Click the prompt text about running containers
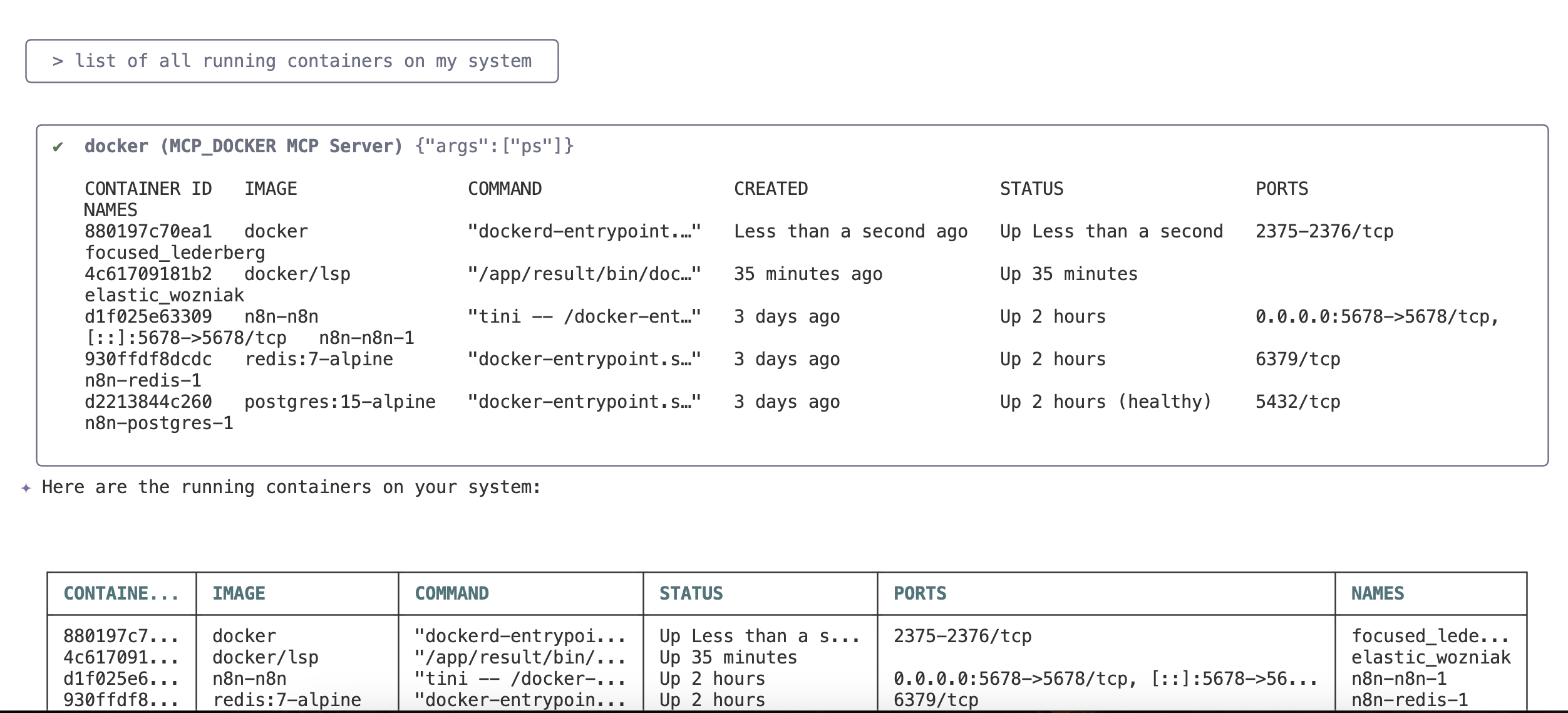Viewport: 1568px width, 713px height. [302, 61]
